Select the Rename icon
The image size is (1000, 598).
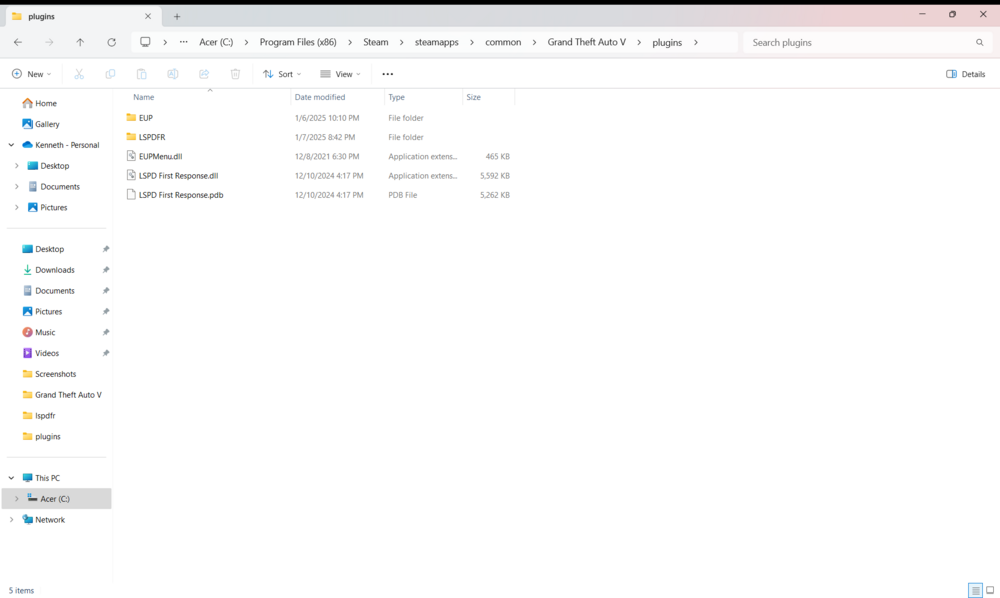[x=172, y=73]
